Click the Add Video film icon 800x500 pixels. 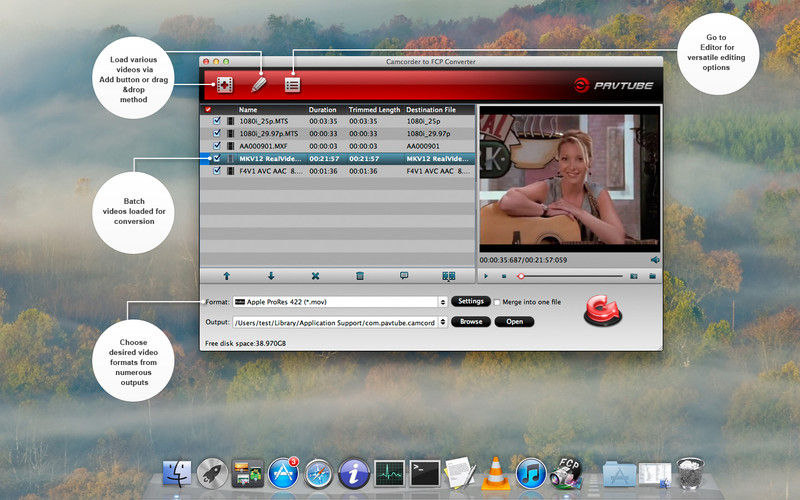tap(224, 85)
